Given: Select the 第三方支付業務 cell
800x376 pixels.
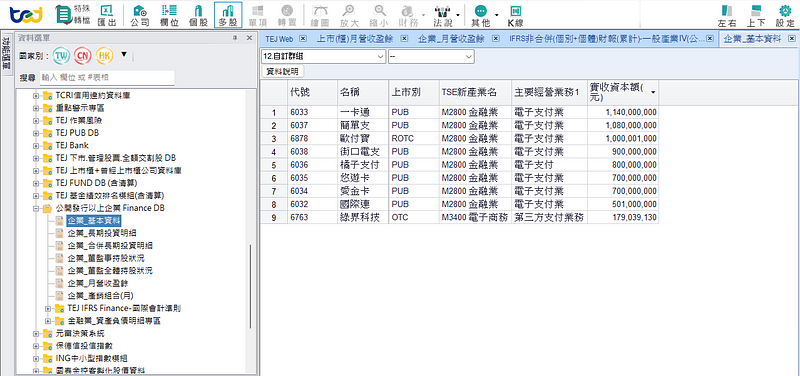Looking at the screenshot, I should [x=549, y=217].
